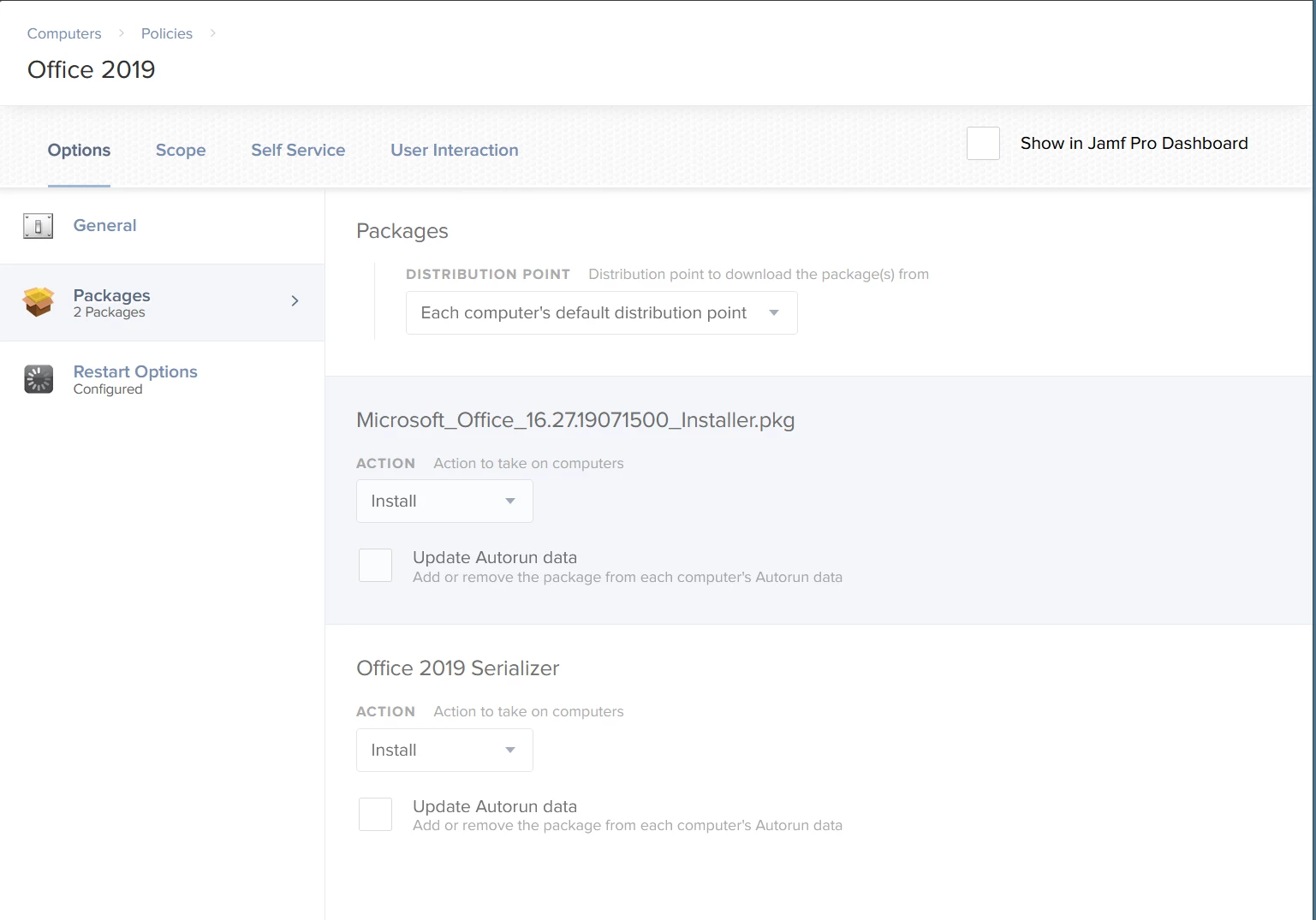
Task: Open the User Interaction tab
Action: coord(455,150)
